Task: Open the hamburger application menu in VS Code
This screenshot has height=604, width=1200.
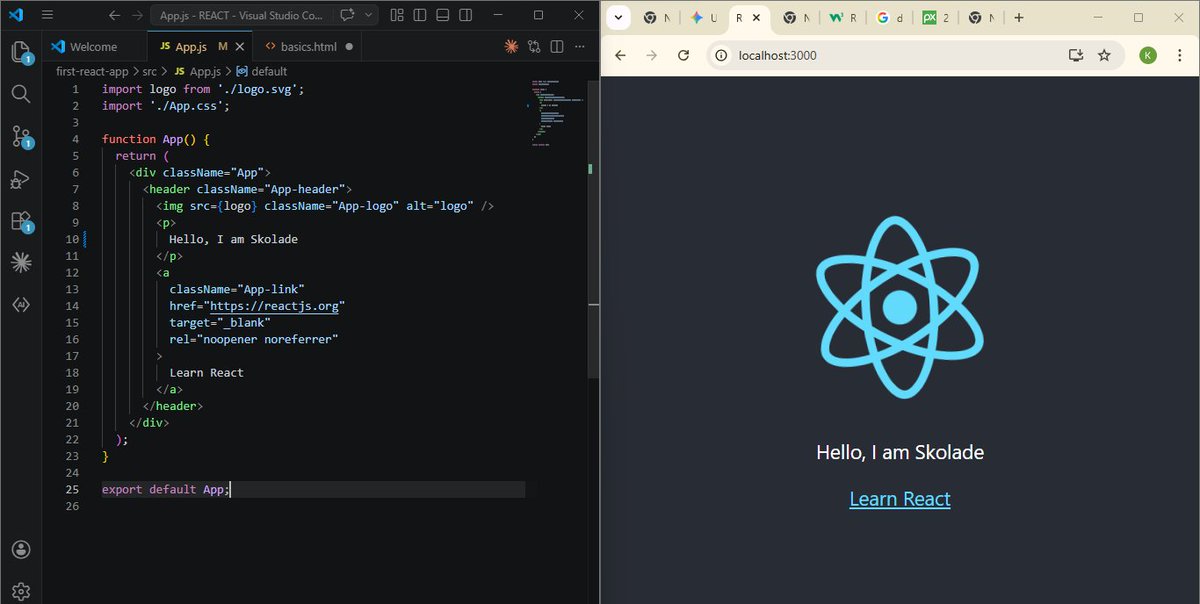Action: (48, 15)
